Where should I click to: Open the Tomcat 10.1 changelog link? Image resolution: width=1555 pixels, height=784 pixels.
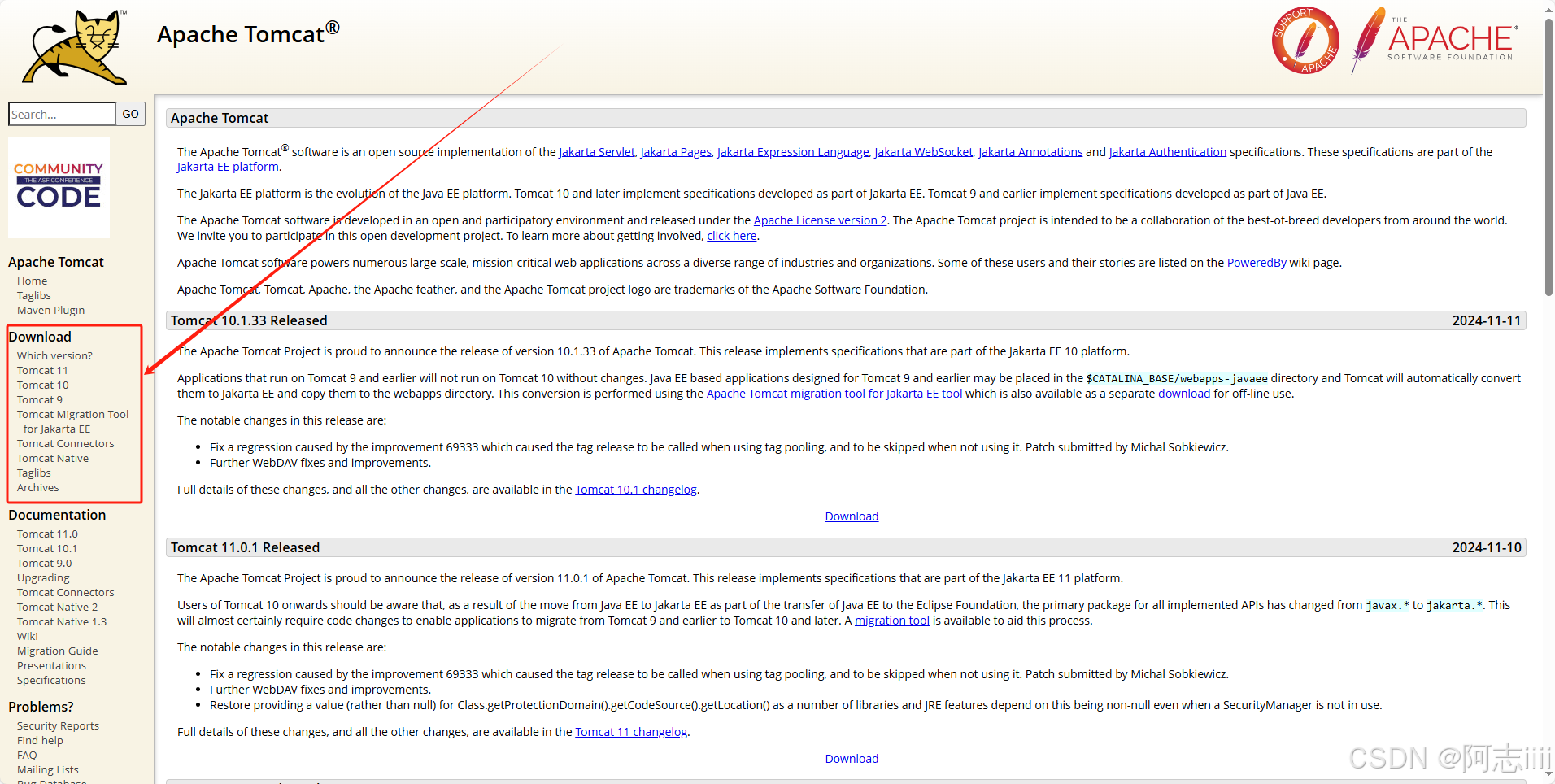coord(636,490)
